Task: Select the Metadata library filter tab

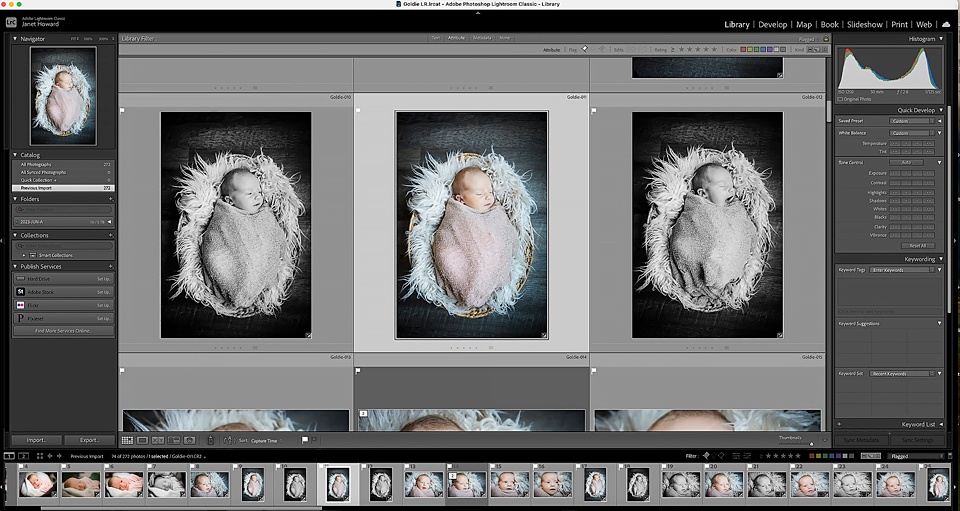Action: pyautogui.click(x=482, y=38)
